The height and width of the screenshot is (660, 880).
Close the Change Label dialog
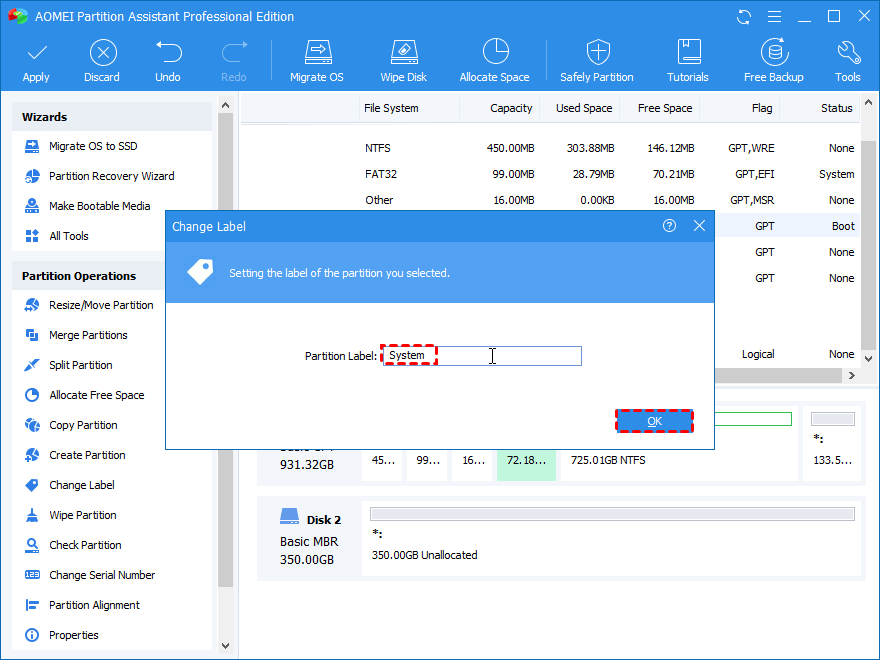(x=699, y=226)
